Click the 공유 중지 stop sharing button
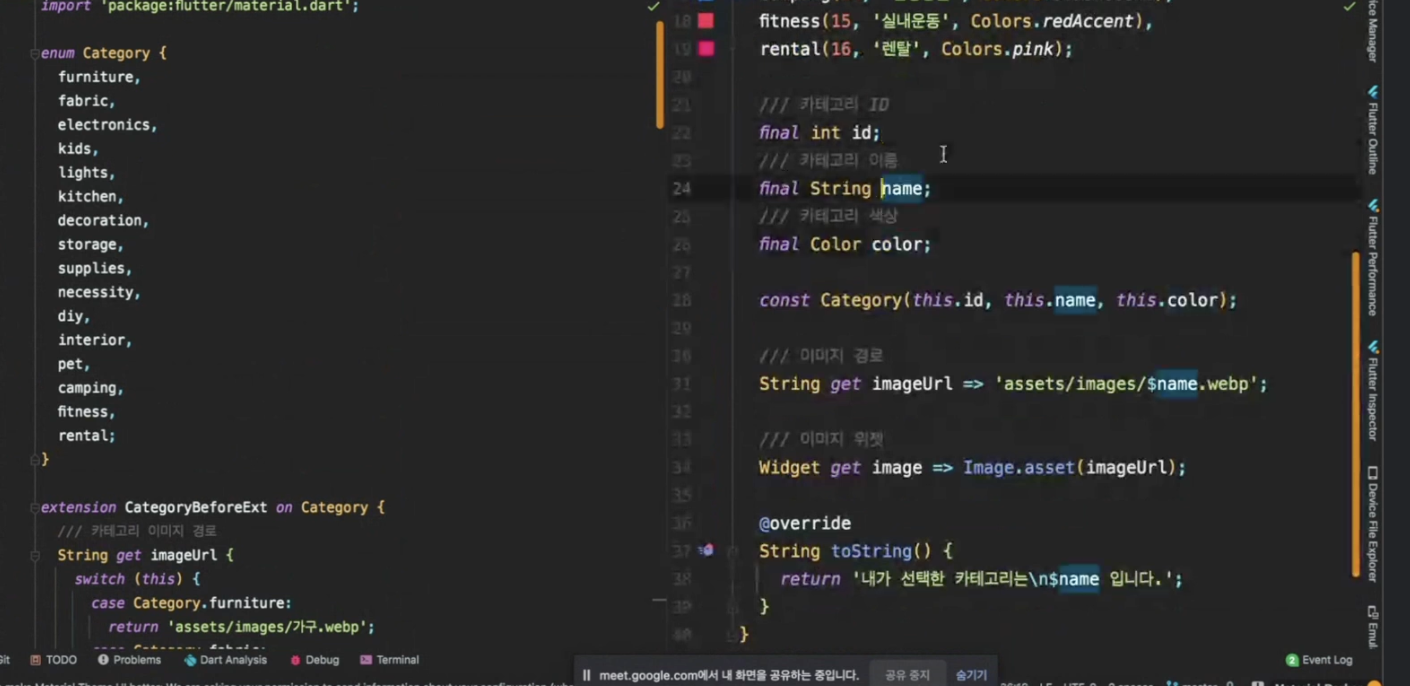This screenshot has height=686, width=1410. (908, 675)
